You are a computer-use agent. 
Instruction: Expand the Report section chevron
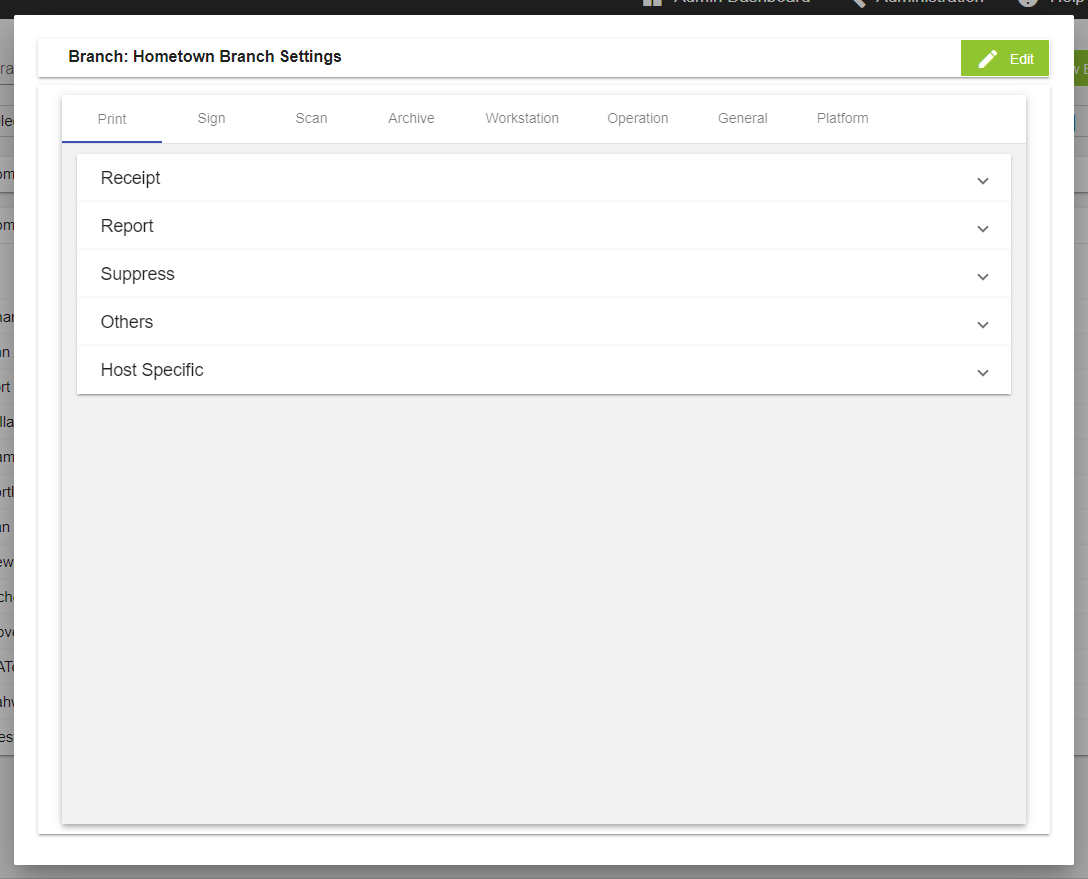tap(983, 229)
